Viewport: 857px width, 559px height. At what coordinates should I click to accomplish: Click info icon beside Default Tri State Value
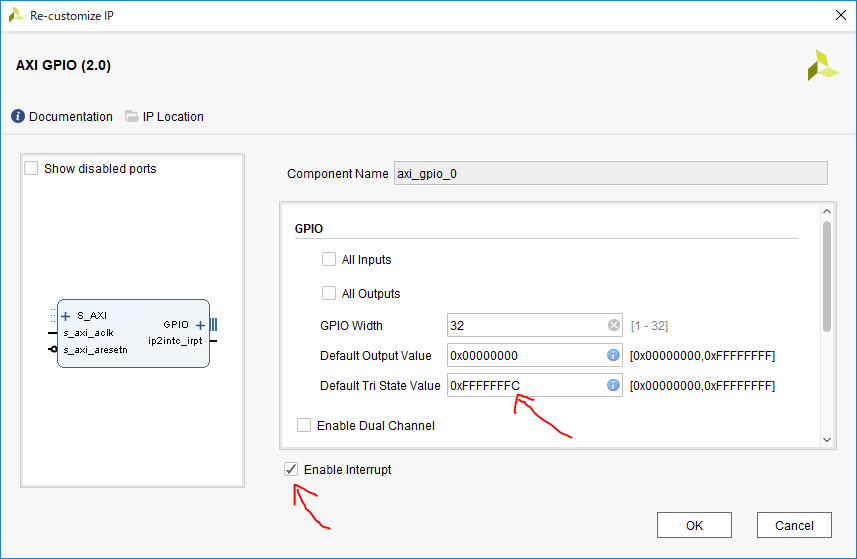click(613, 385)
